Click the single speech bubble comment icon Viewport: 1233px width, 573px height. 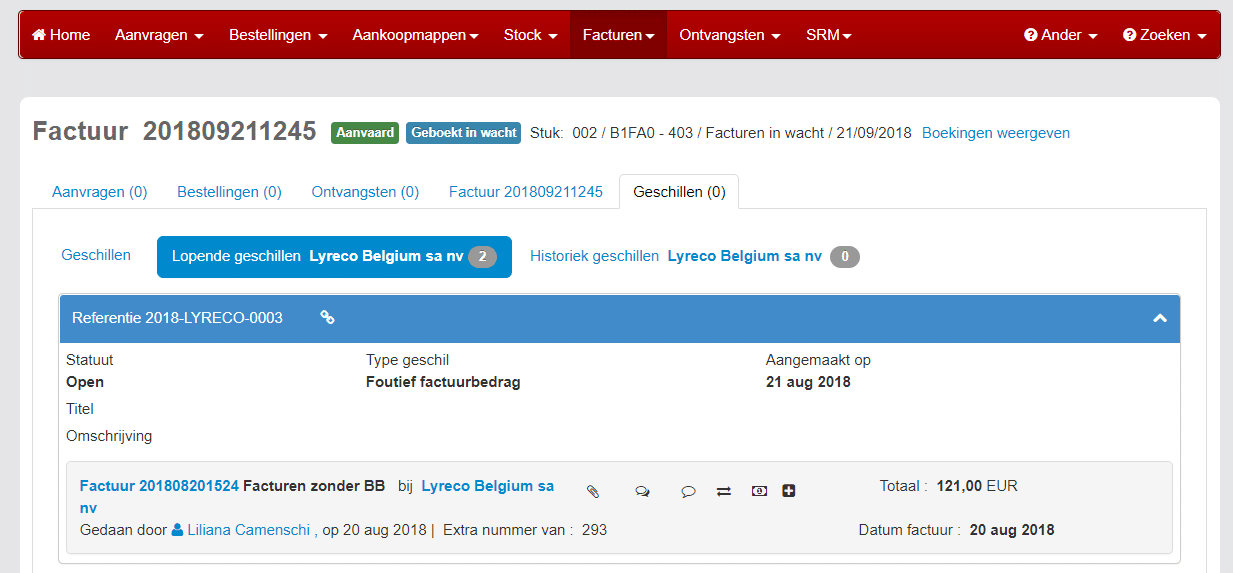click(x=688, y=491)
